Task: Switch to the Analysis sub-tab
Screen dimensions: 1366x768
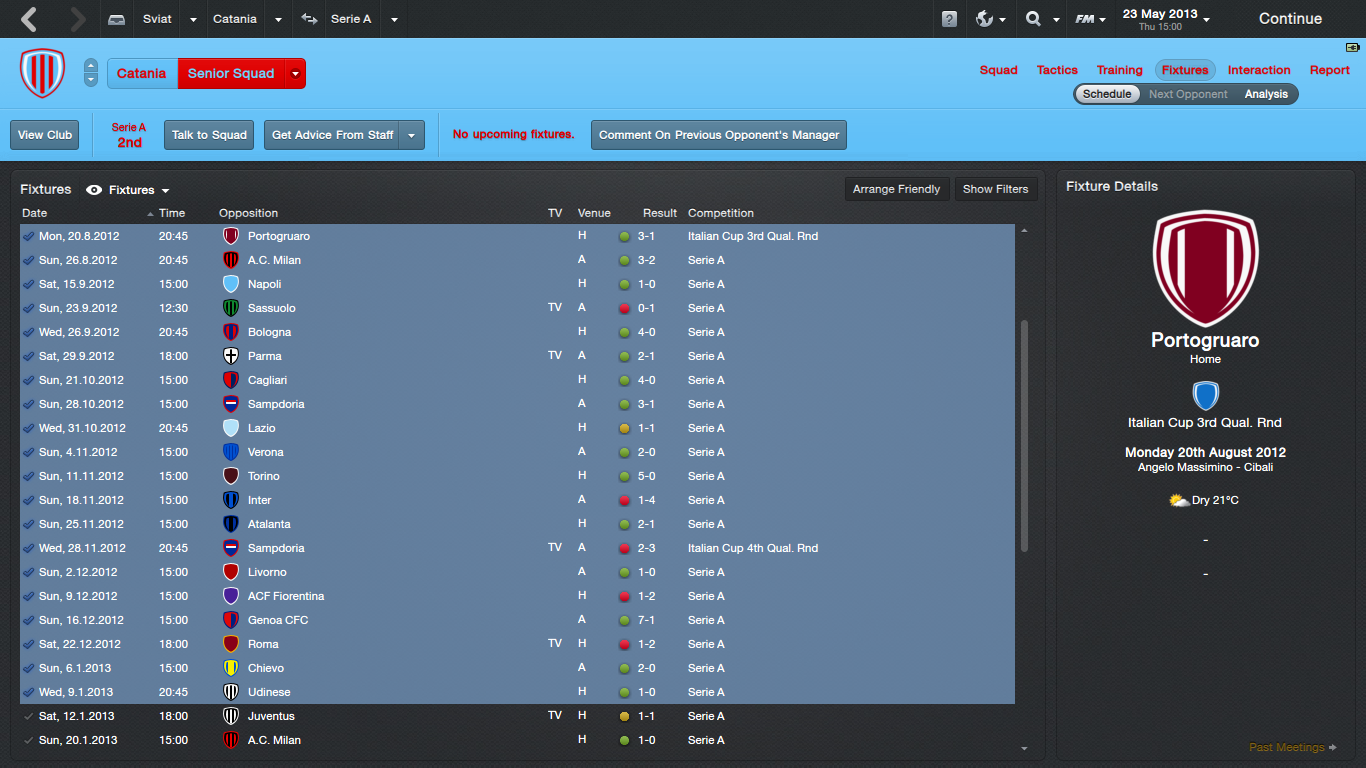Action: click(x=1266, y=94)
